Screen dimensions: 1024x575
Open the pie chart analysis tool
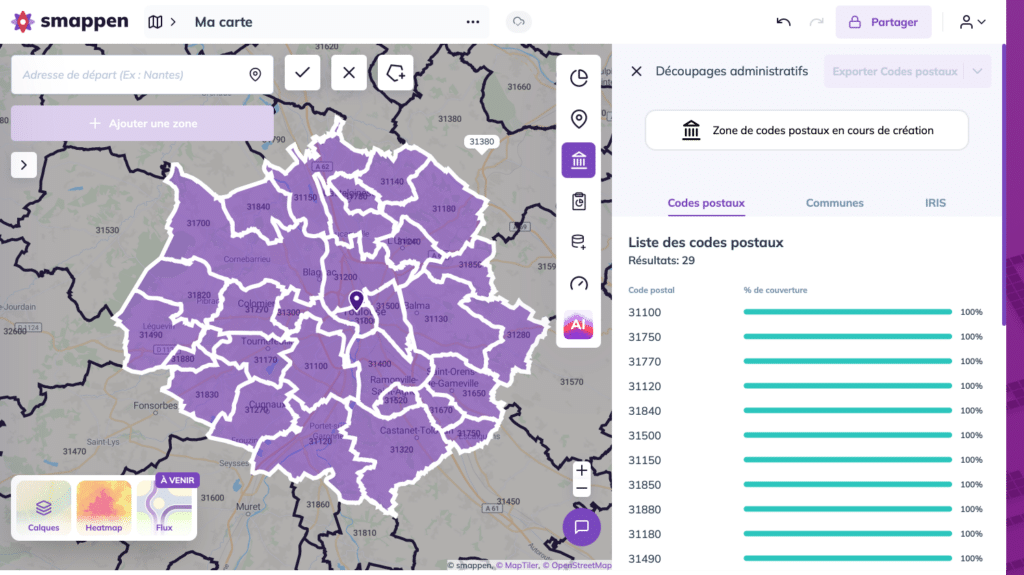tap(579, 78)
